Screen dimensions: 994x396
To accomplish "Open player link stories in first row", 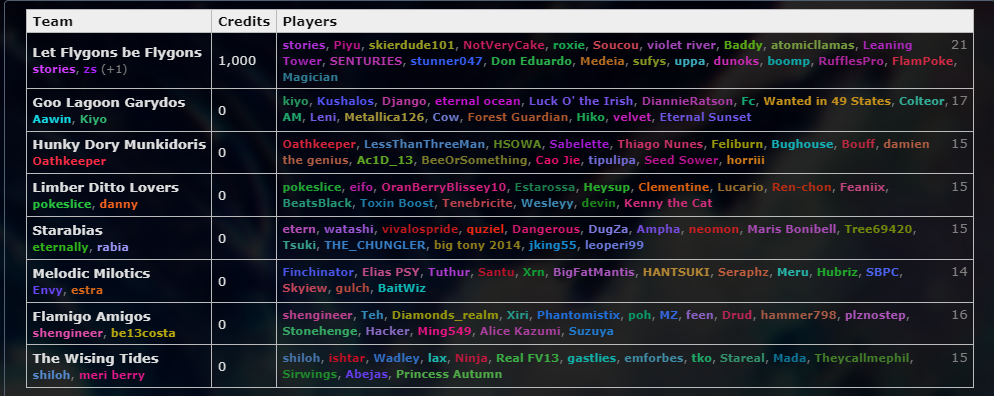I will (304, 45).
